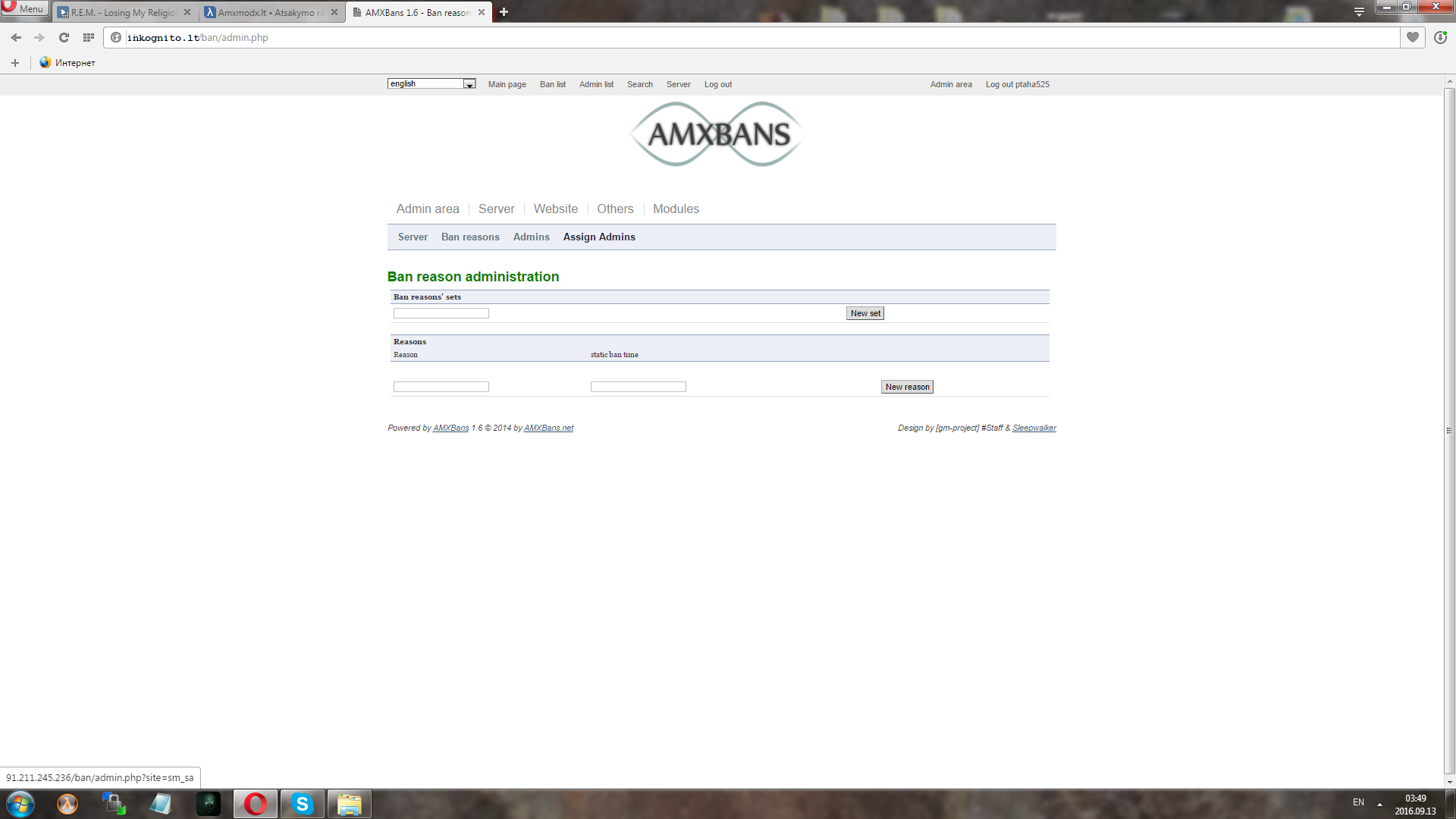Select the Admin area main menu item

coord(428,209)
